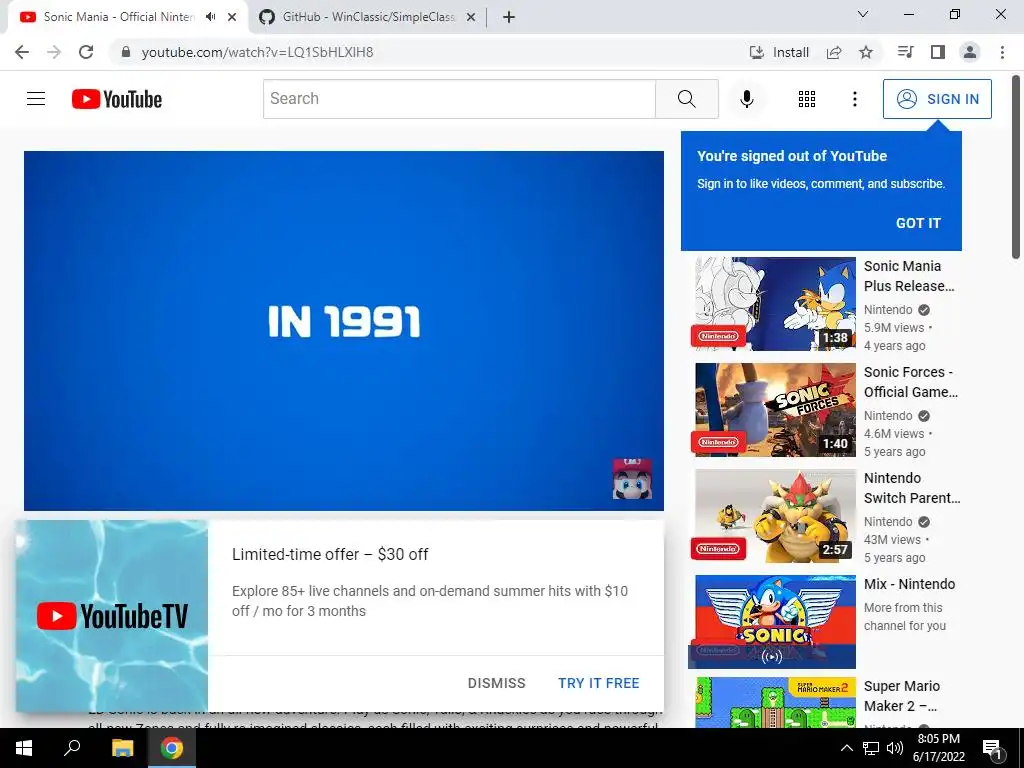Open the YouTube hamburger guide menu
Image resolution: width=1024 pixels, height=768 pixels.
pos(36,99)
